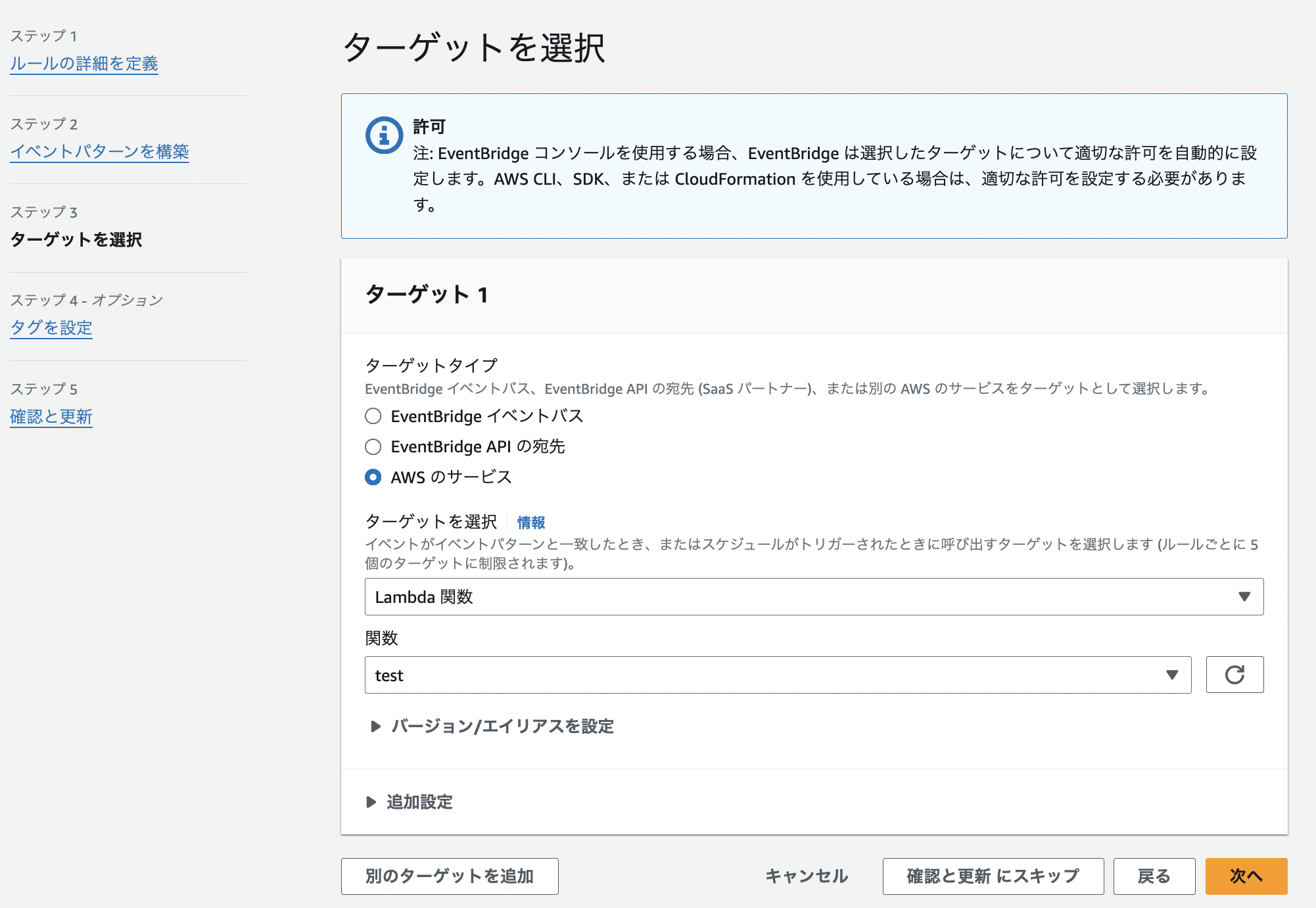Viewport: 1316px width, 908px height.
Task: Click the info icon in the 許可 notice
Action: tap(385, 134)
